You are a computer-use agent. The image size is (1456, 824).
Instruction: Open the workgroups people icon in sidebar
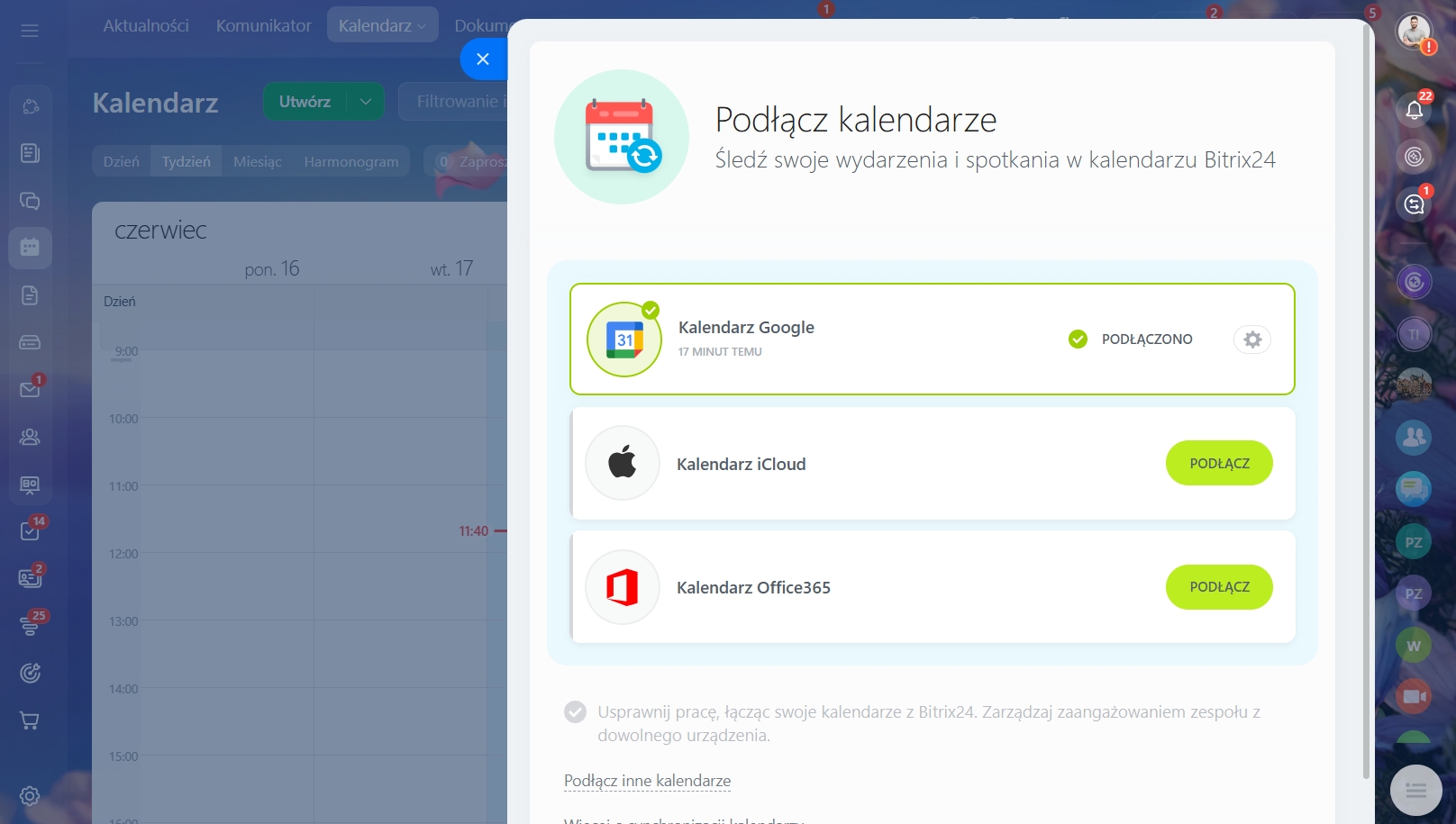(30, 437)
